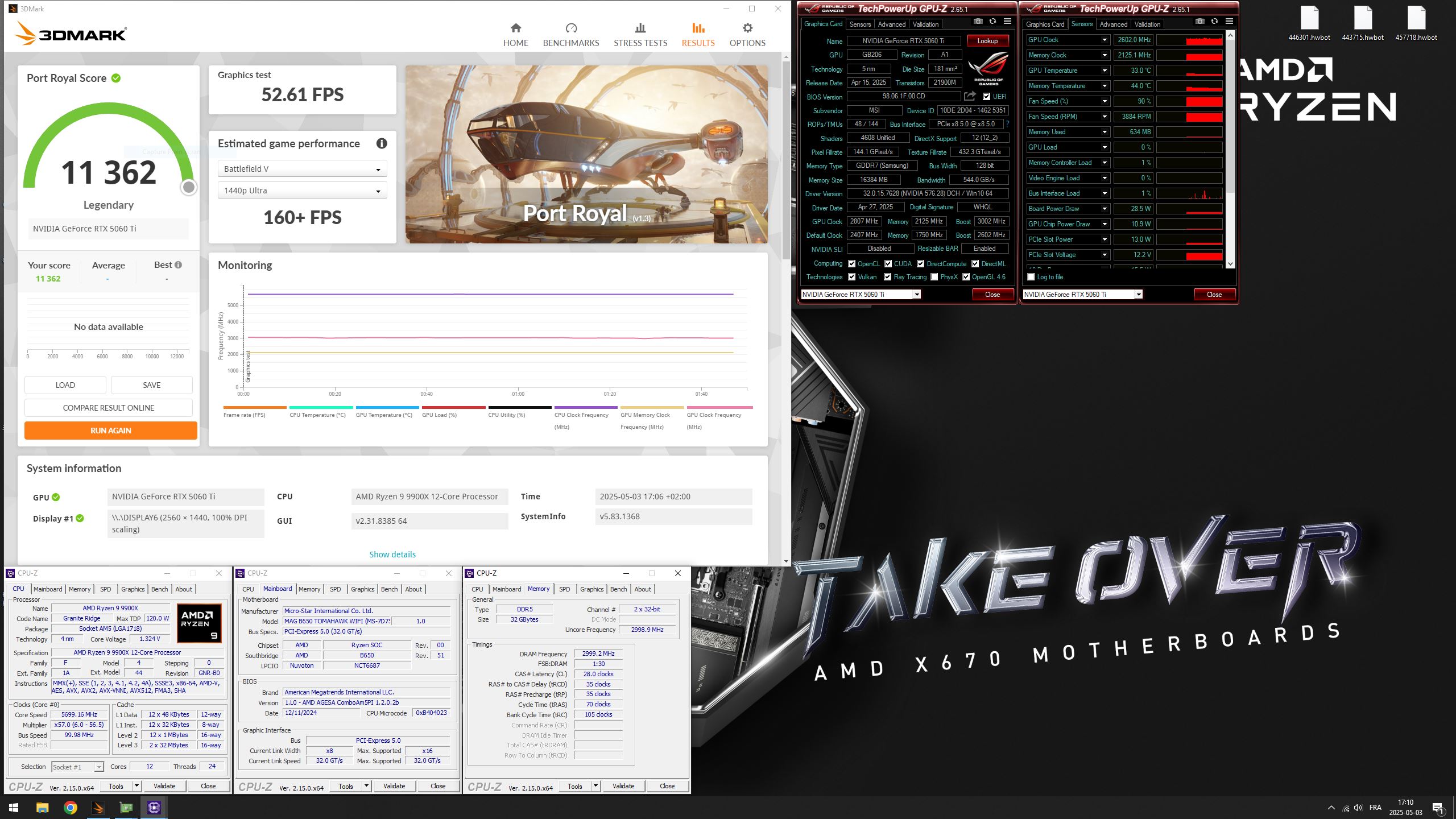This screenshot has width=1456, height=819.
Task: Take a screenshot in the GPU-Z Sensors window
Action: (1199, 22)
